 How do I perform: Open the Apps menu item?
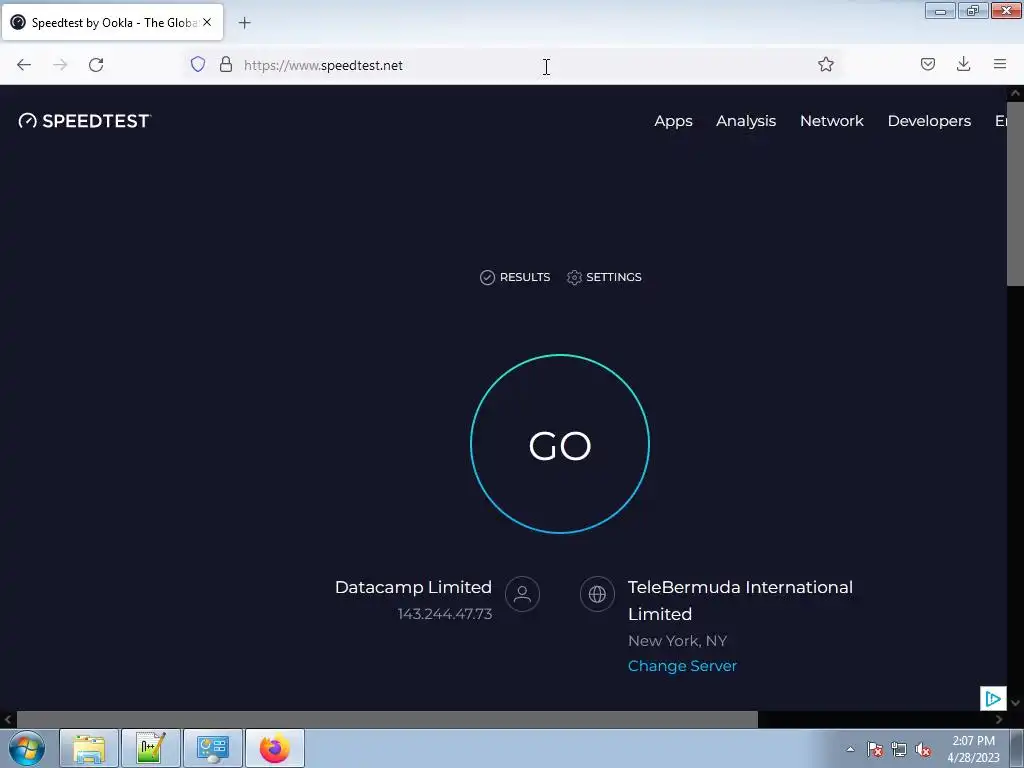tap(673, 121)
